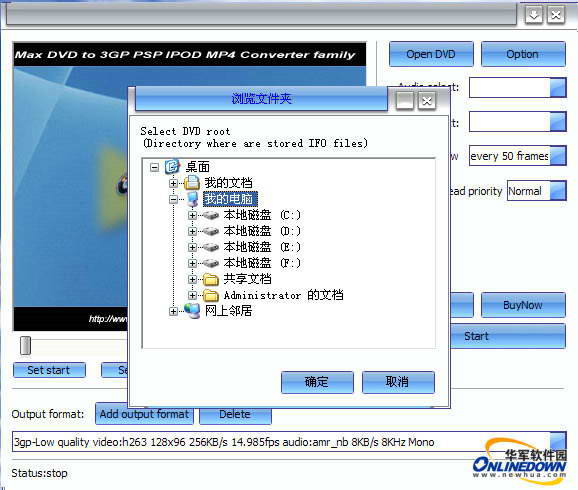Click the playback position slider thumb
Image resolution: width=578 pixels, height=490 pixels.
[25, 346]
